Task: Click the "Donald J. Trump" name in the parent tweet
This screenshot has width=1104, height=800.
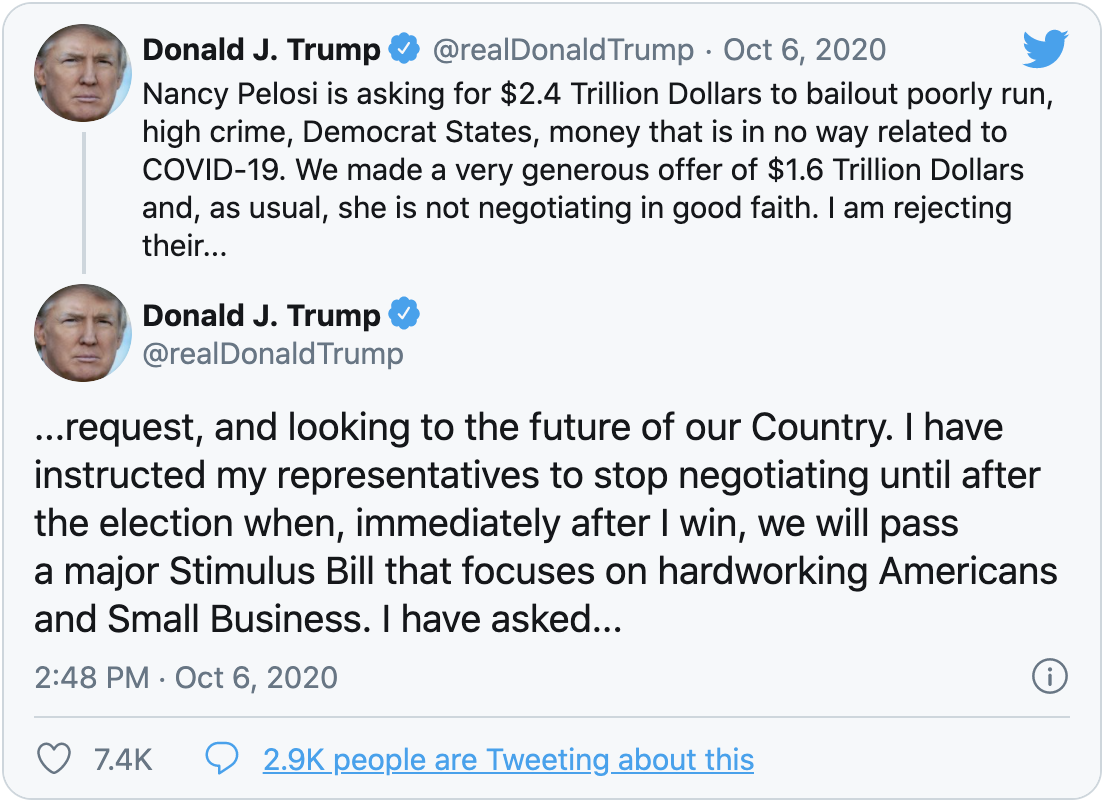Action: (x=262, y=49)
